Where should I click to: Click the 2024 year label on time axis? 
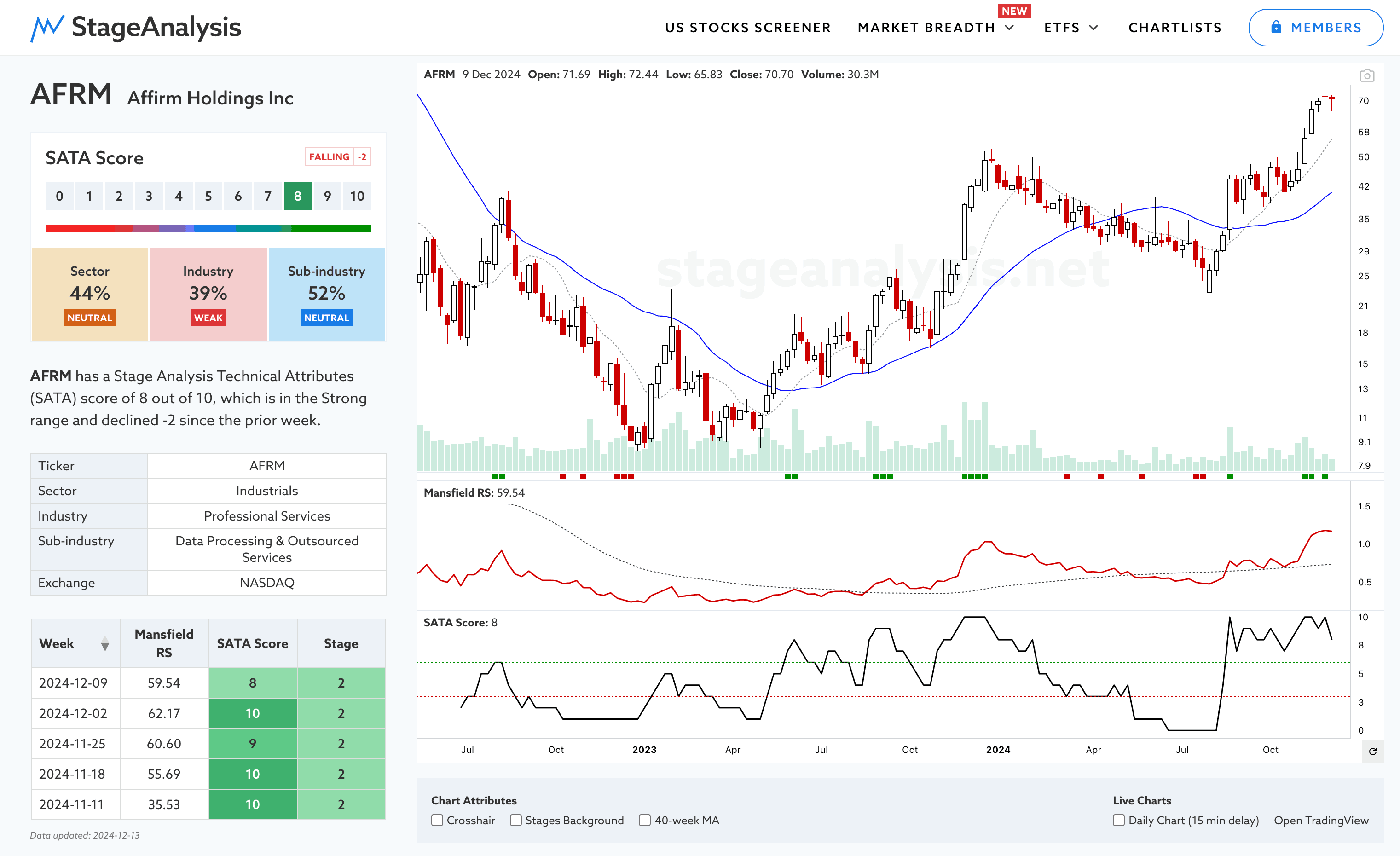(x=998, y=750)
